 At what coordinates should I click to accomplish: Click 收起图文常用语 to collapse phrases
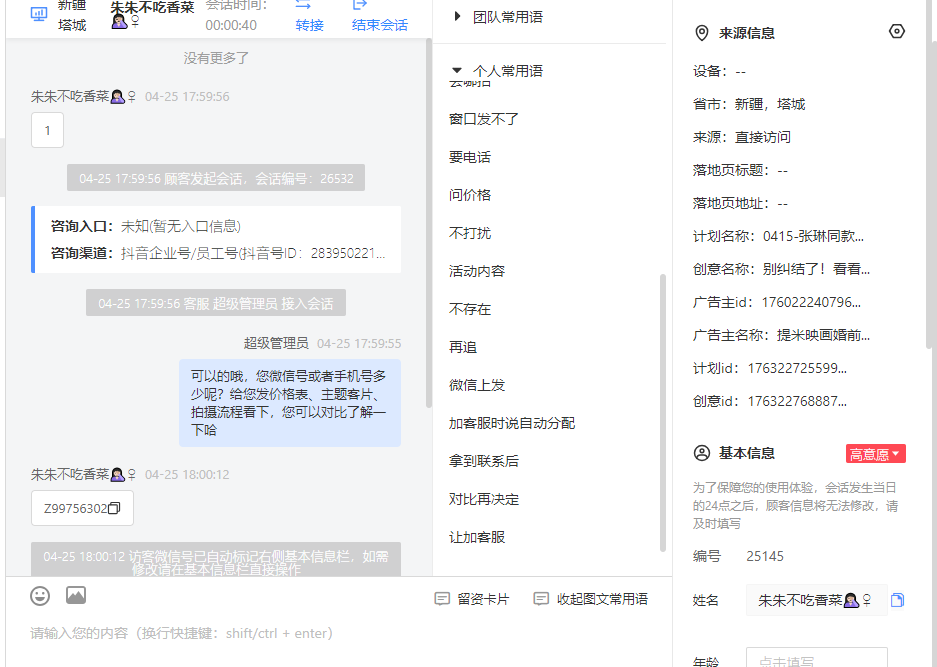590,599
